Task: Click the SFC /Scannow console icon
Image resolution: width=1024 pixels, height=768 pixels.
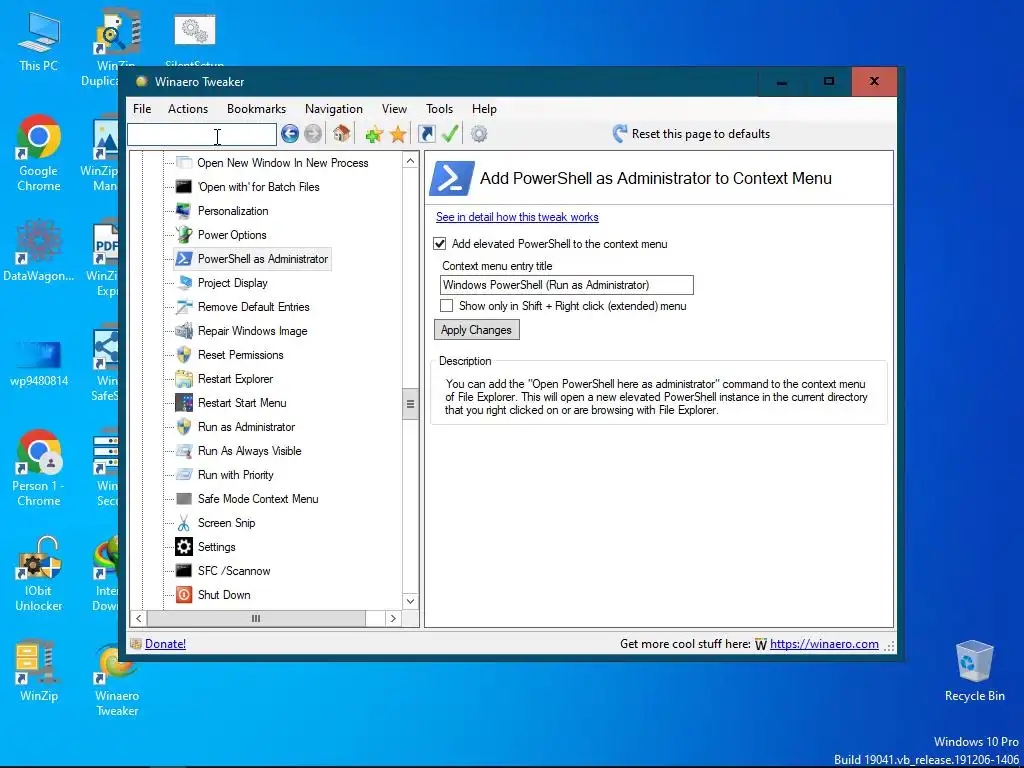Action: [184, 571]
